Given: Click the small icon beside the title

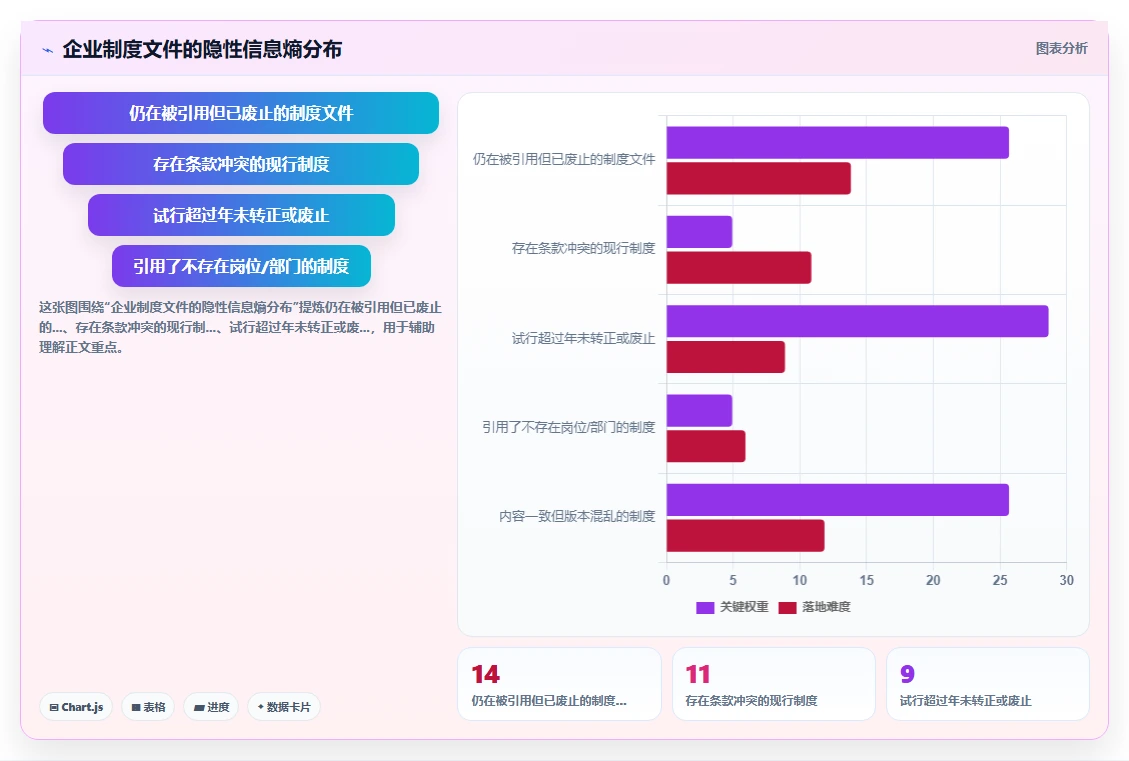Looking at the screenshot, I should click(x=48, y=50).
